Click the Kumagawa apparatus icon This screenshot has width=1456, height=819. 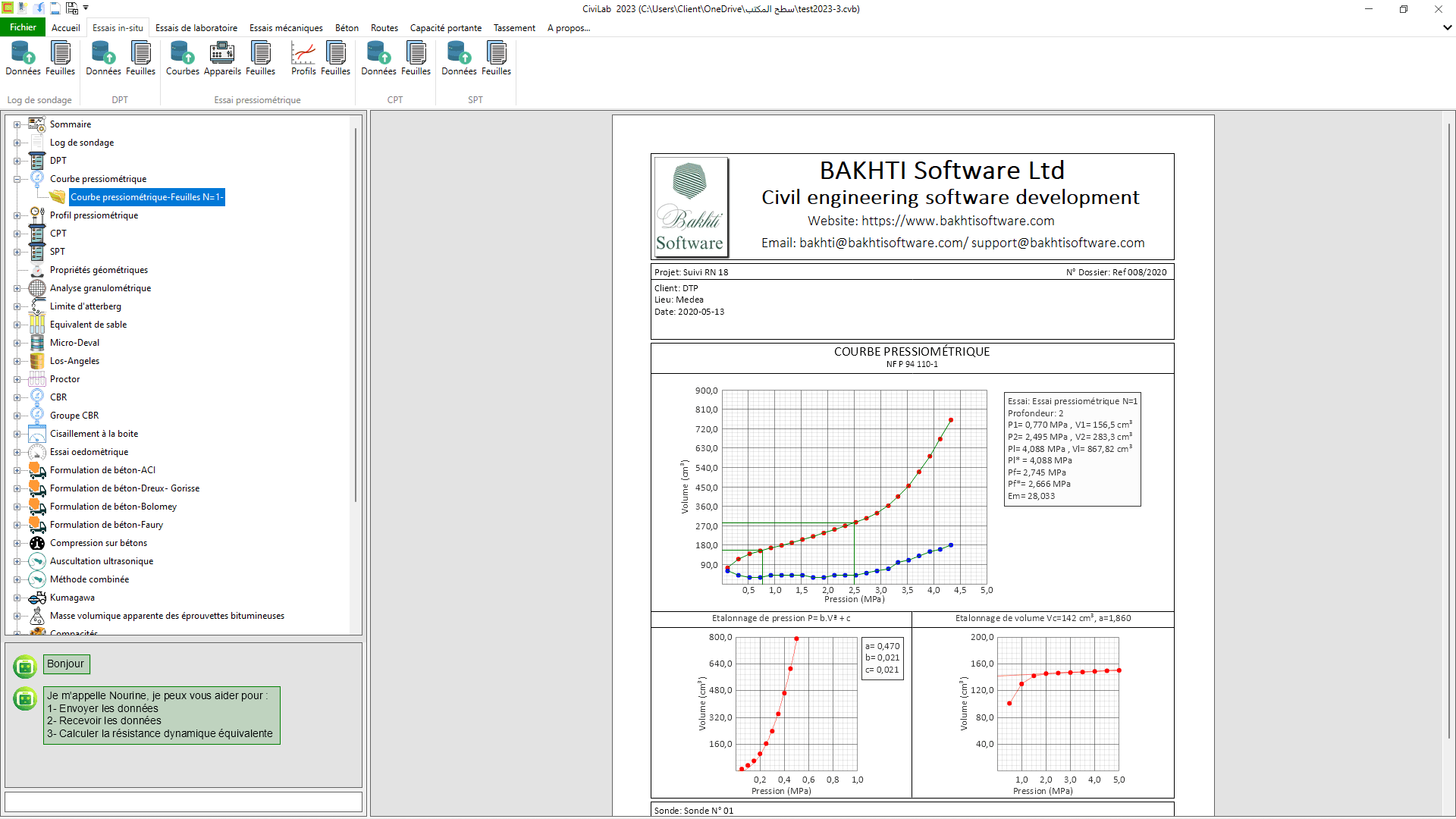(x=37, y=598)
